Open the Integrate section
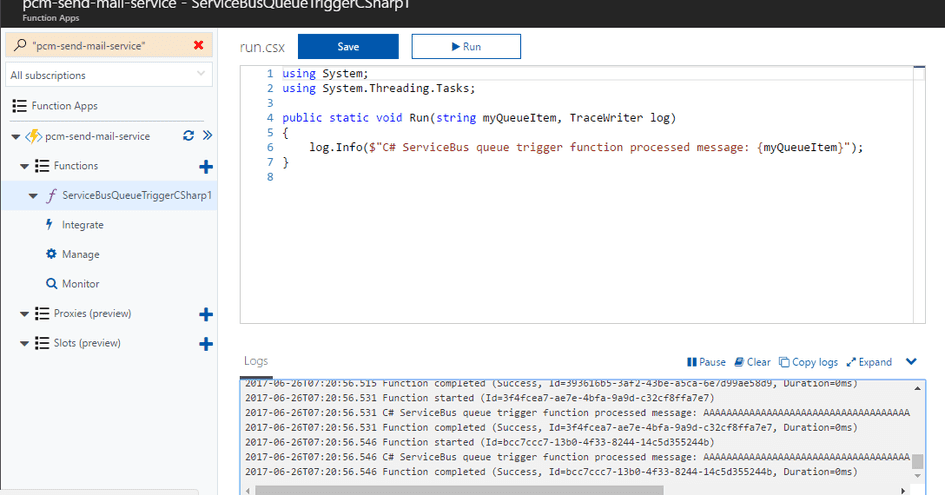The width and height of the screenshot is (945, 495). point(82,225)
